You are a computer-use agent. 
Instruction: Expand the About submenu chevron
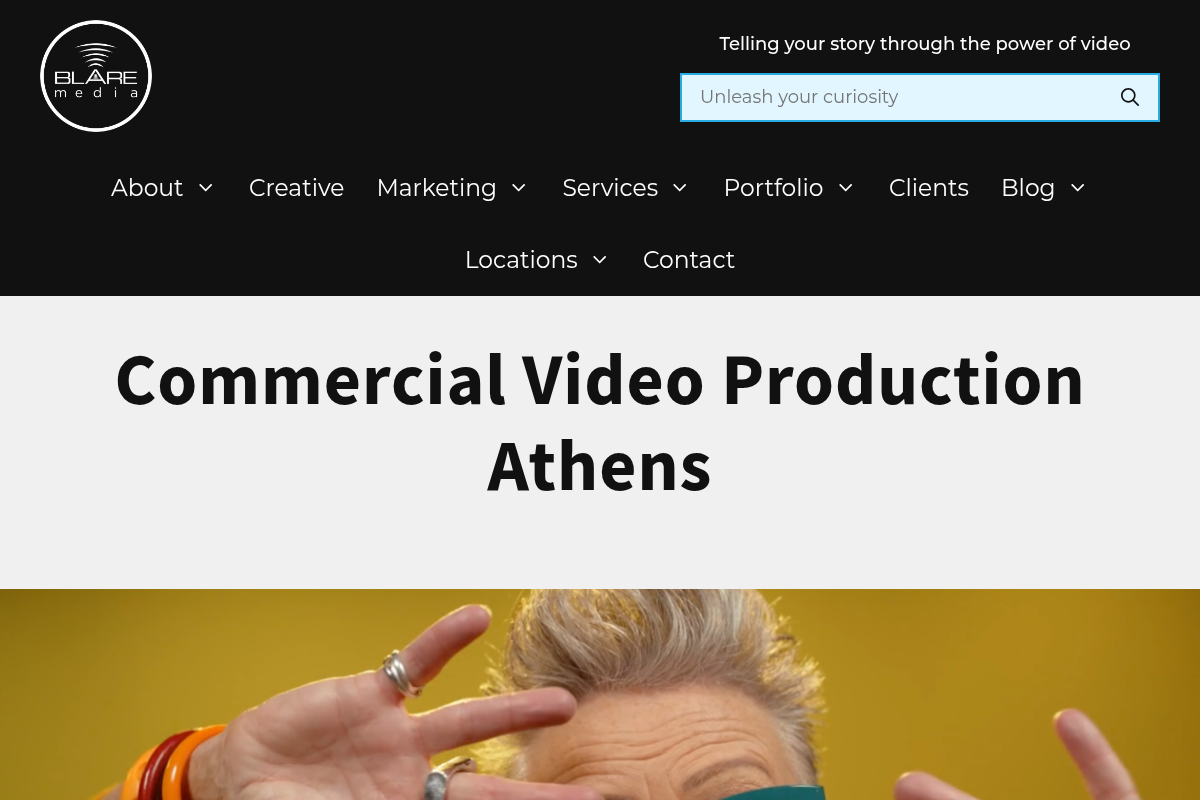[x=206, y=188]
